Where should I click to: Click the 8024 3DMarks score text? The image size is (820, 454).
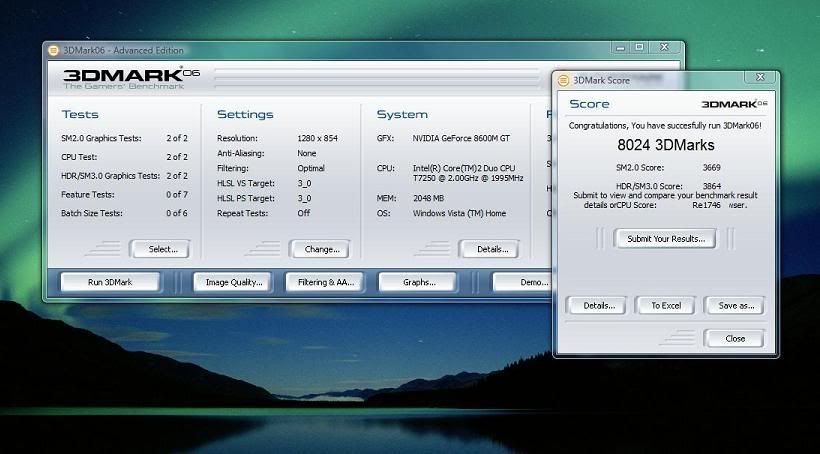click(665, 145)
